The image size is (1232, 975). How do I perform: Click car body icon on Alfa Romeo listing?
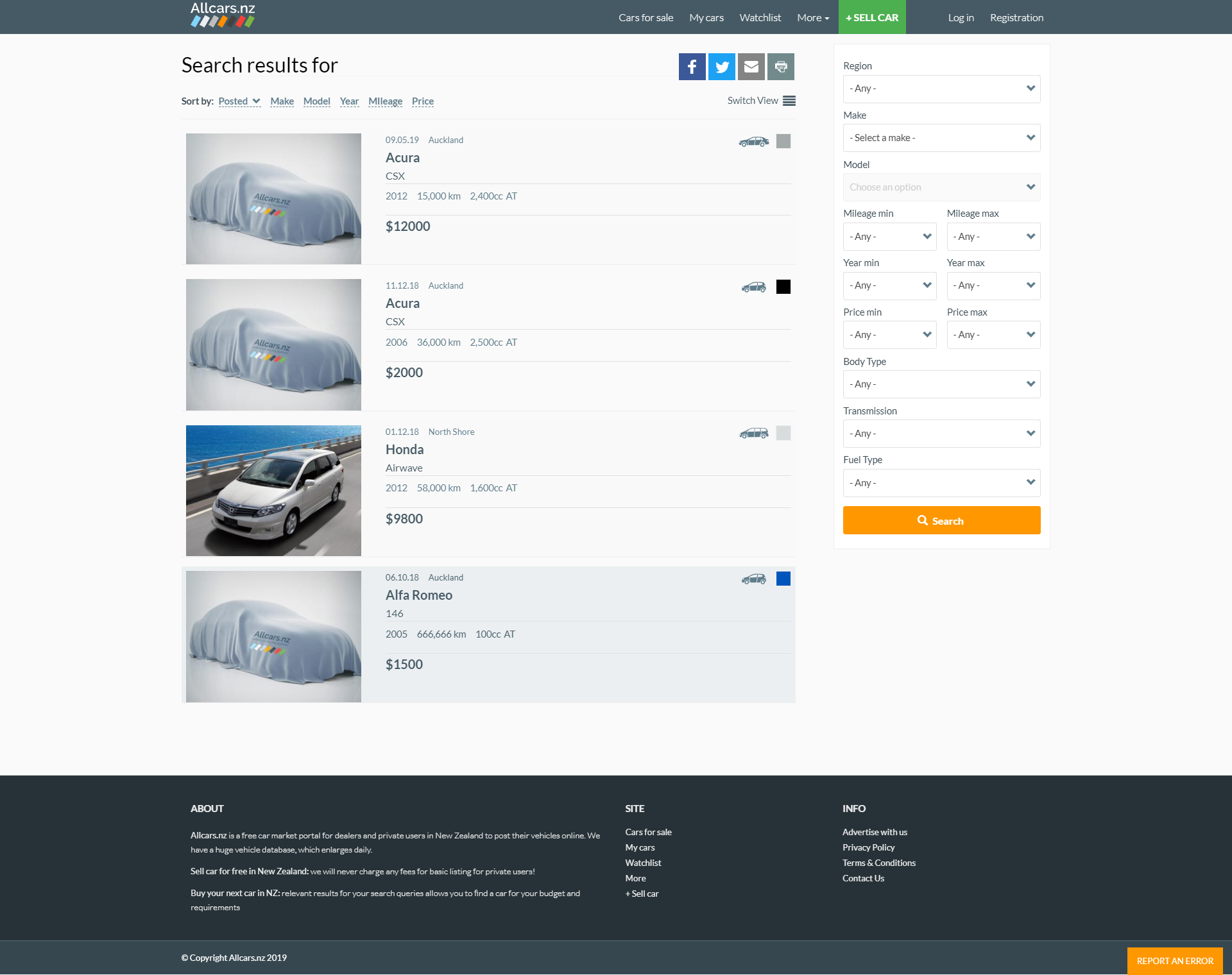753,579
